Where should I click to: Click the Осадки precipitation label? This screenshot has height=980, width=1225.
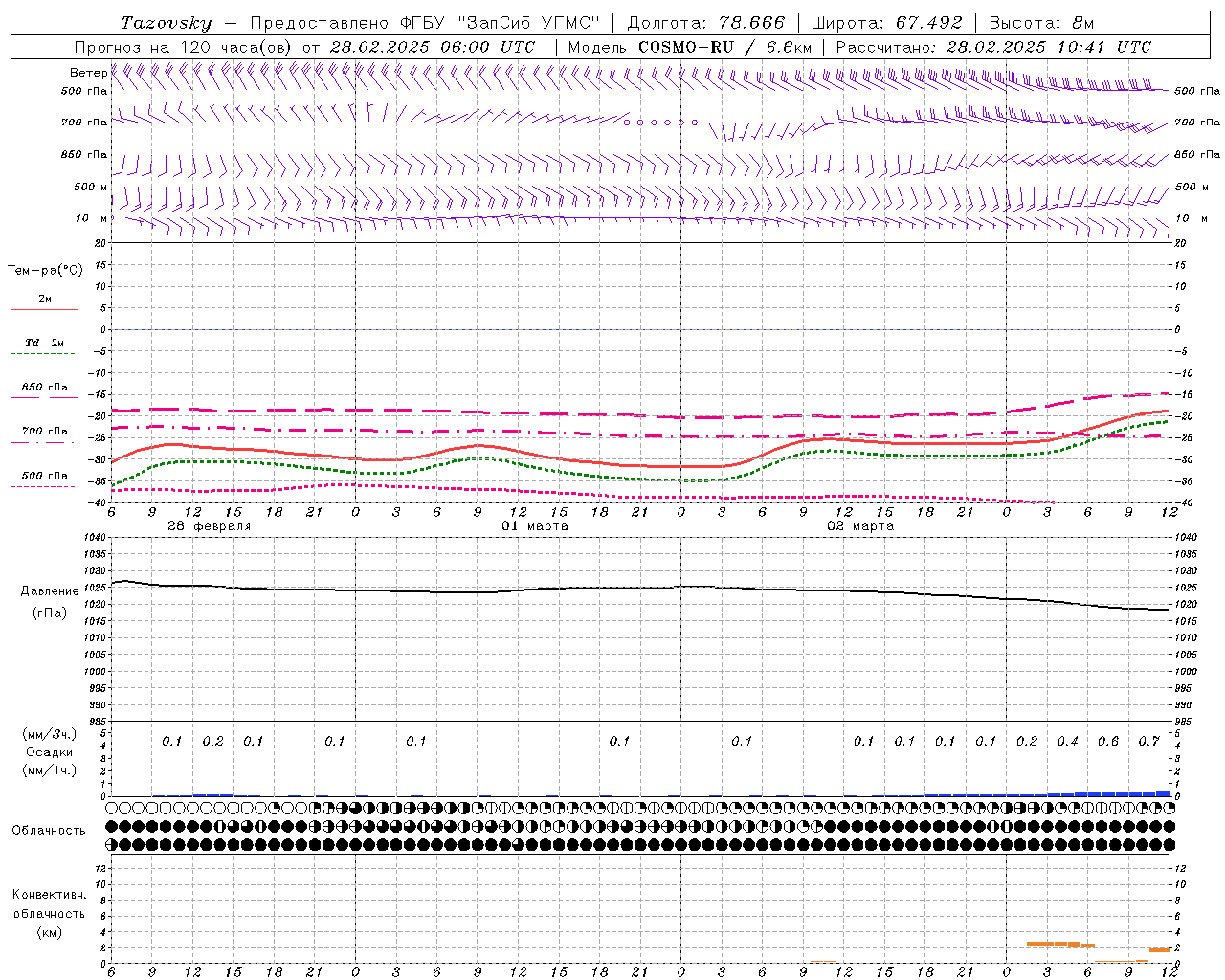(50, 752)
